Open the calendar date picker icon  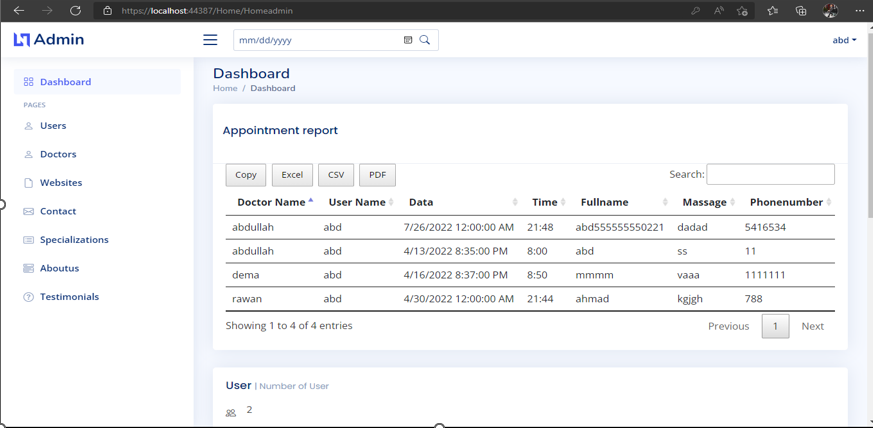[408, 40]
